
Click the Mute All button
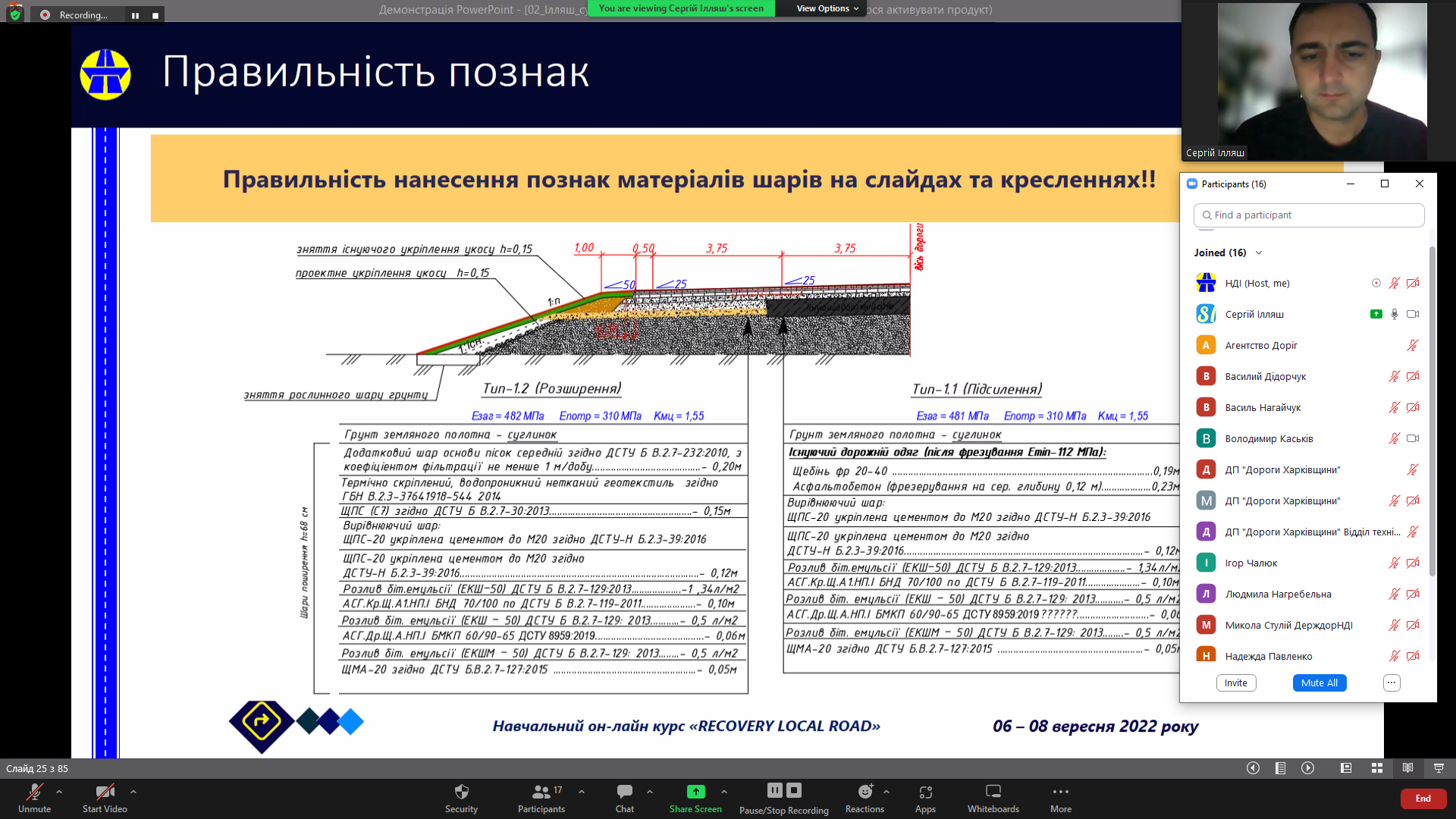point(1319,682)
